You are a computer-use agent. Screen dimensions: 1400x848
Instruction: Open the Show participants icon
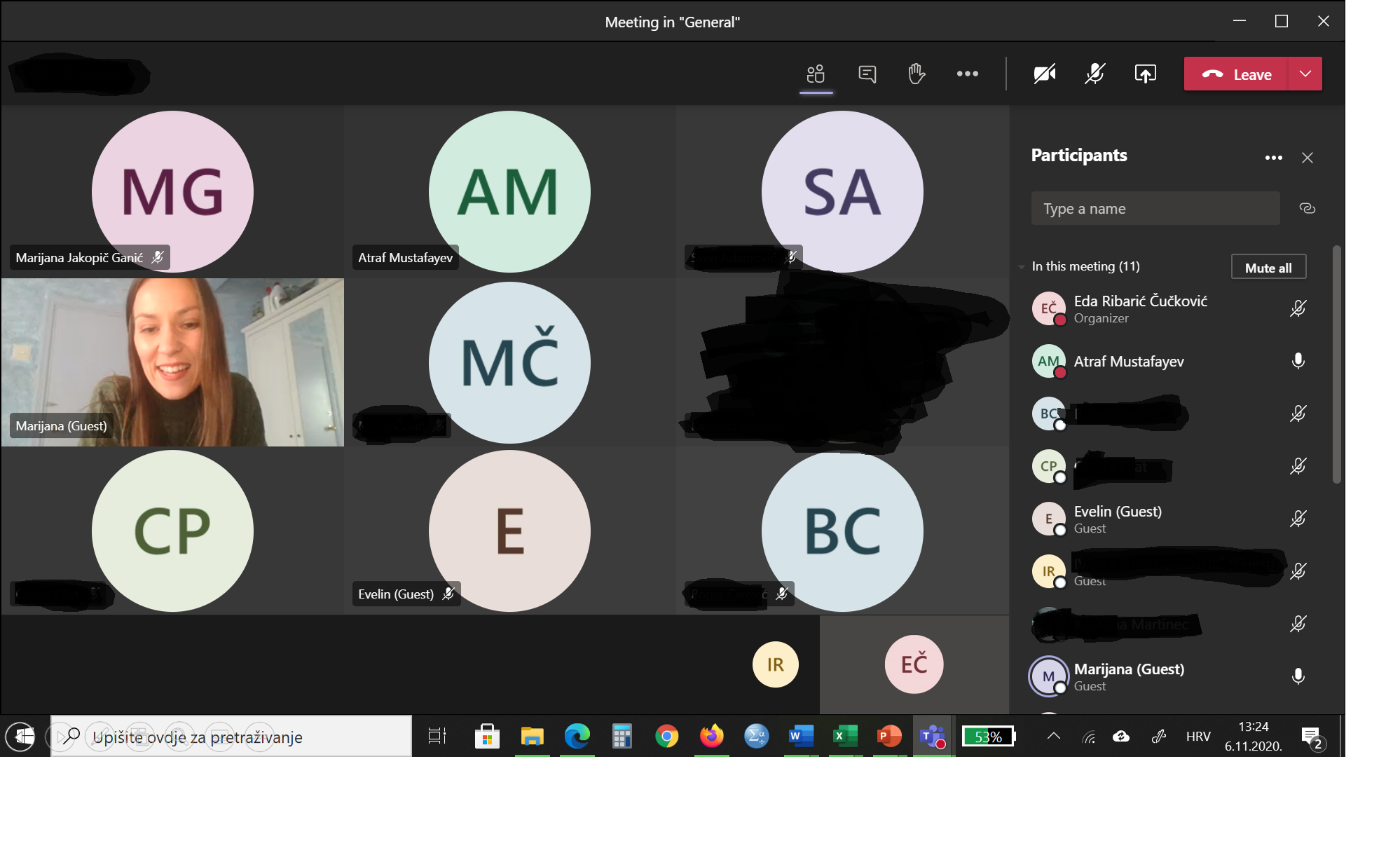816,74
